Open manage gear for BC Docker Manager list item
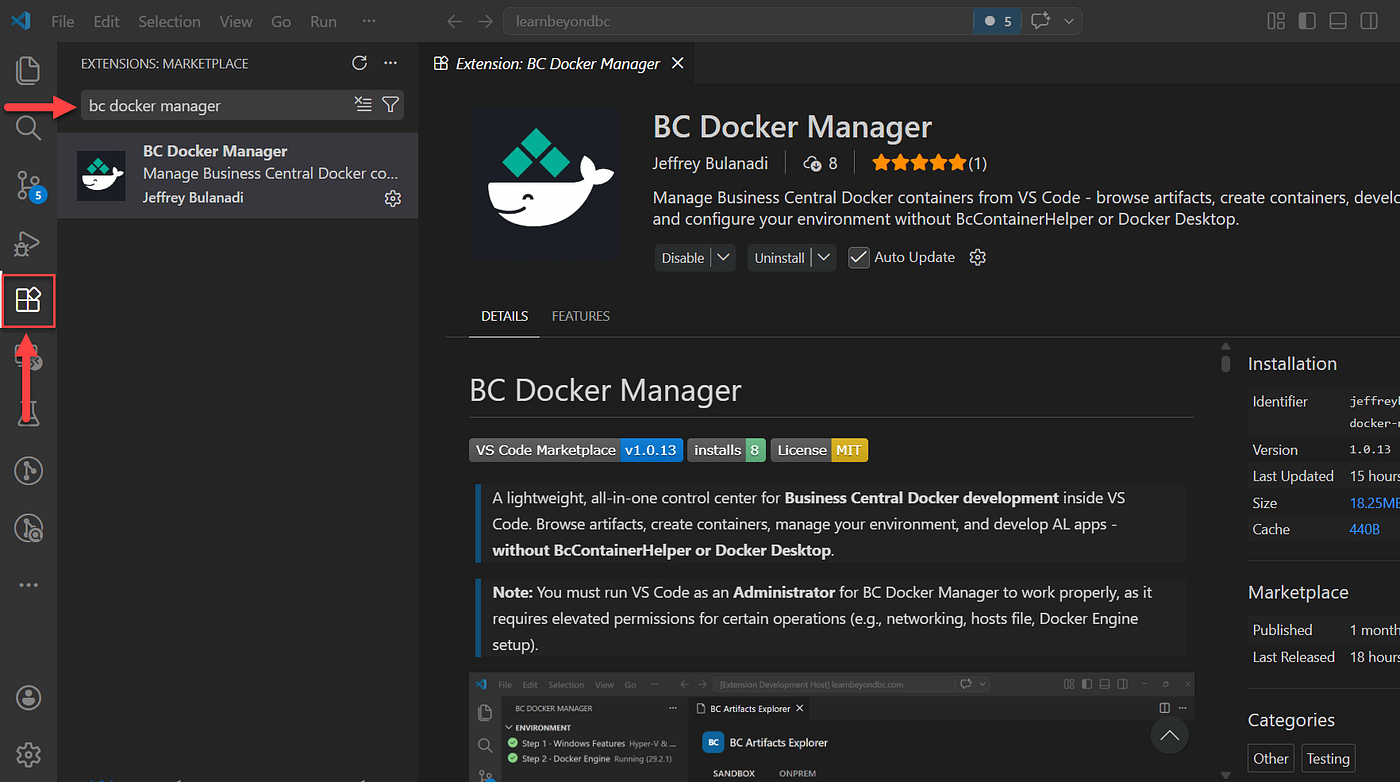This screenshot has height=782, width=1400. [393, 198]
